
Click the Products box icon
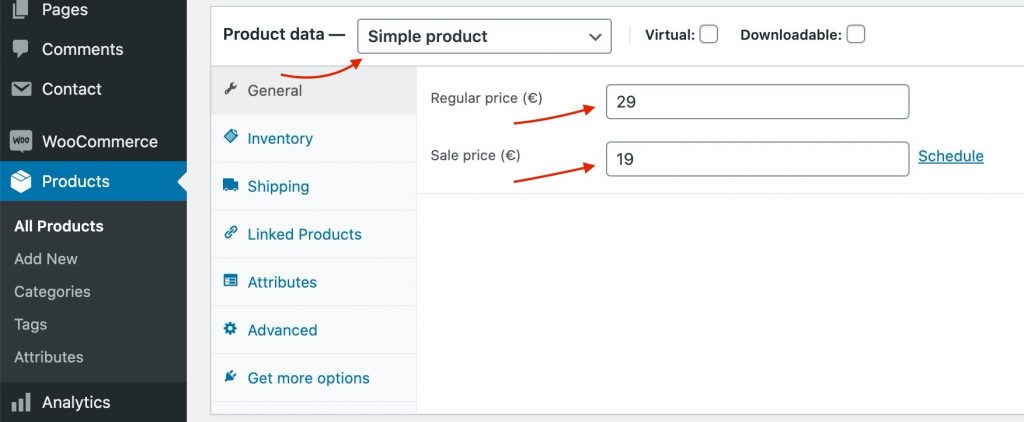tap(21, 182)
